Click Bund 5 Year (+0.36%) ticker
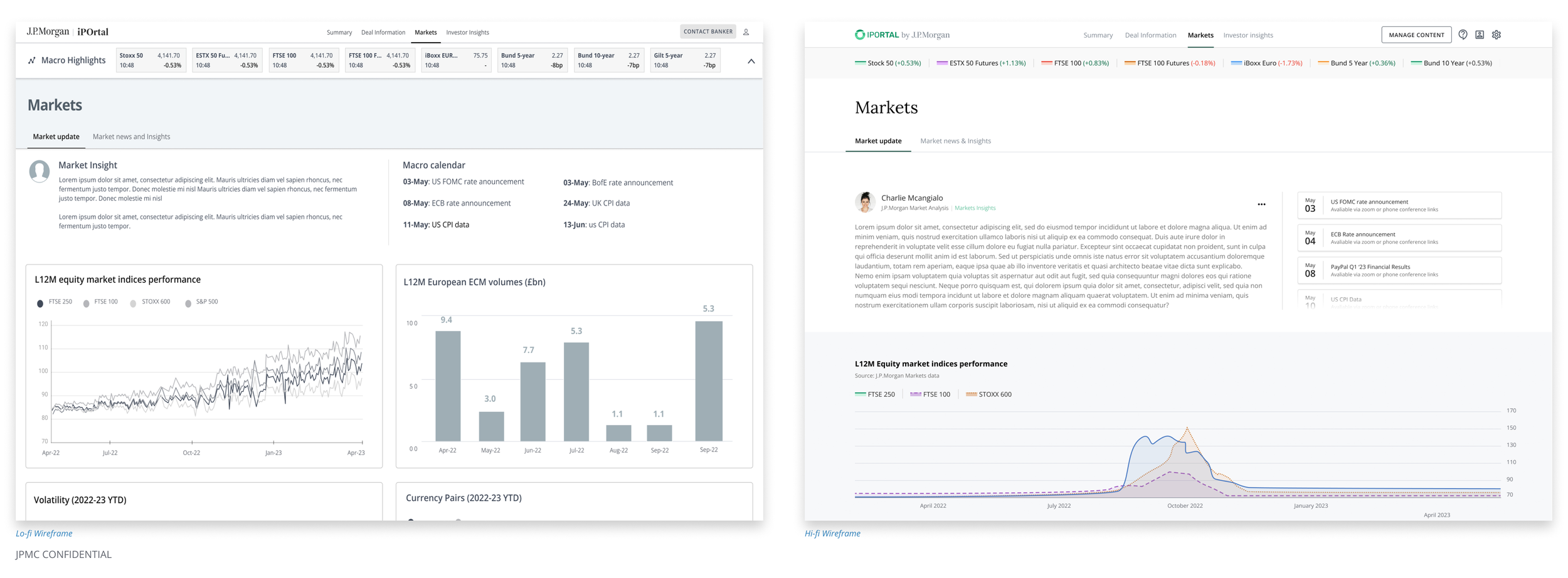Viewport: 1568px width, 578px height. 1356,63
